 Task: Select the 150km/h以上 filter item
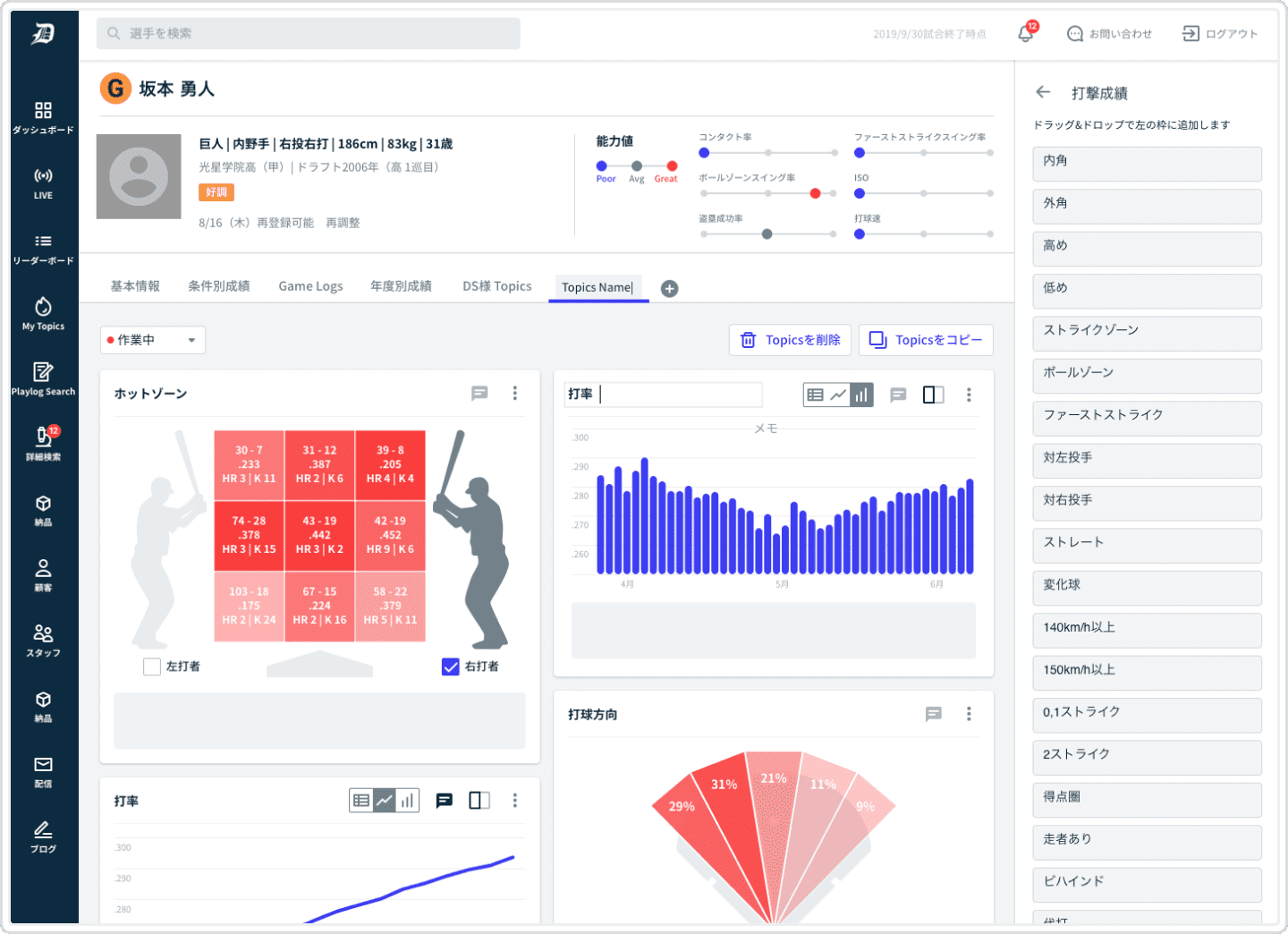tap(1147, 674)
